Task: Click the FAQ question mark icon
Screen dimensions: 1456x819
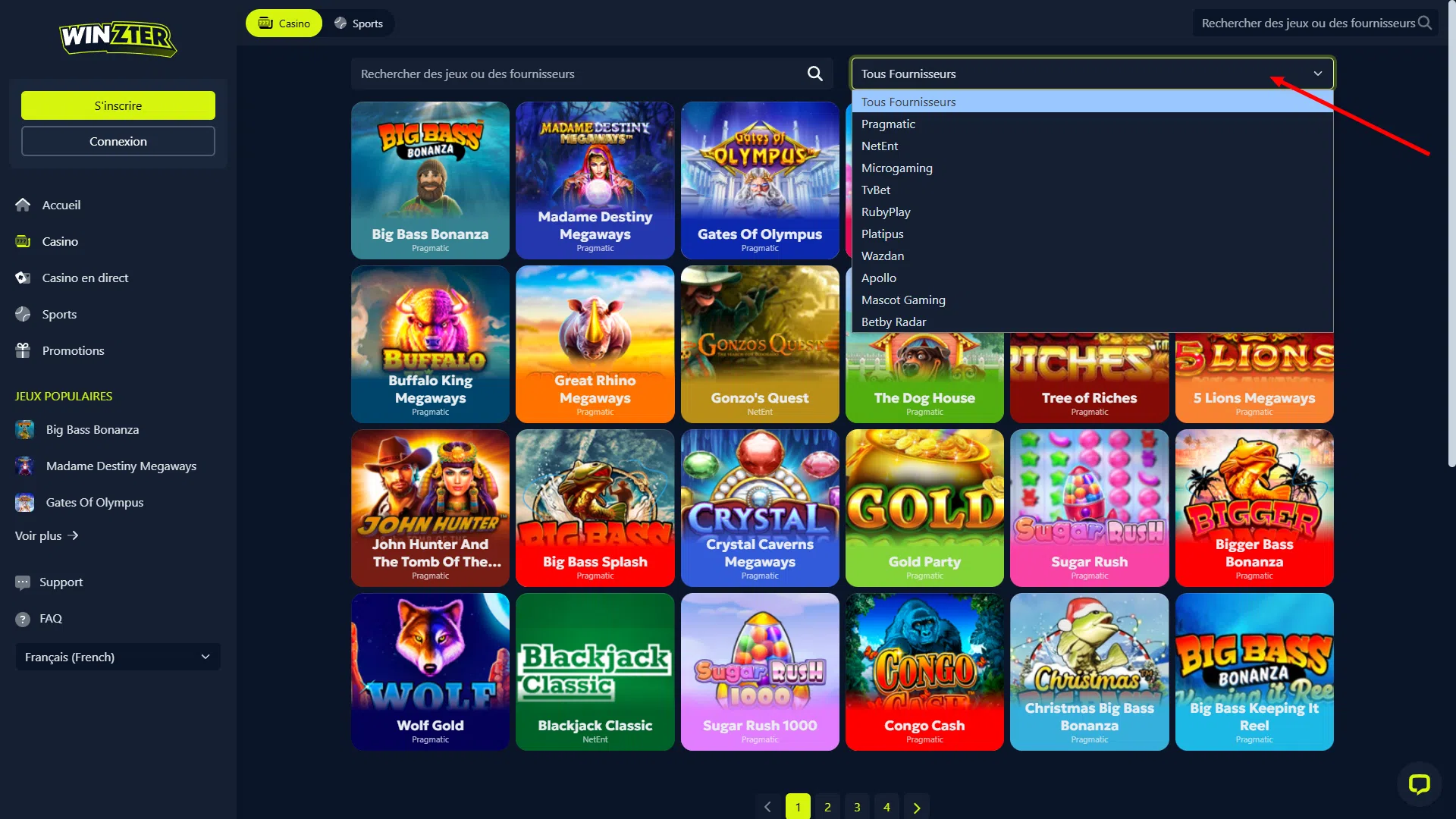Action: click(x=23, y=619)
